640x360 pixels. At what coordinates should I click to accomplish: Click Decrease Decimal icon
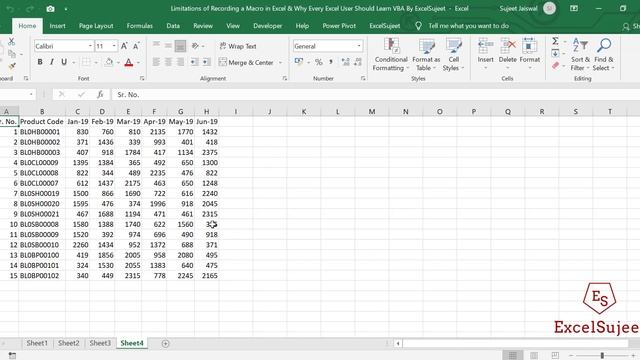point(358,62)
